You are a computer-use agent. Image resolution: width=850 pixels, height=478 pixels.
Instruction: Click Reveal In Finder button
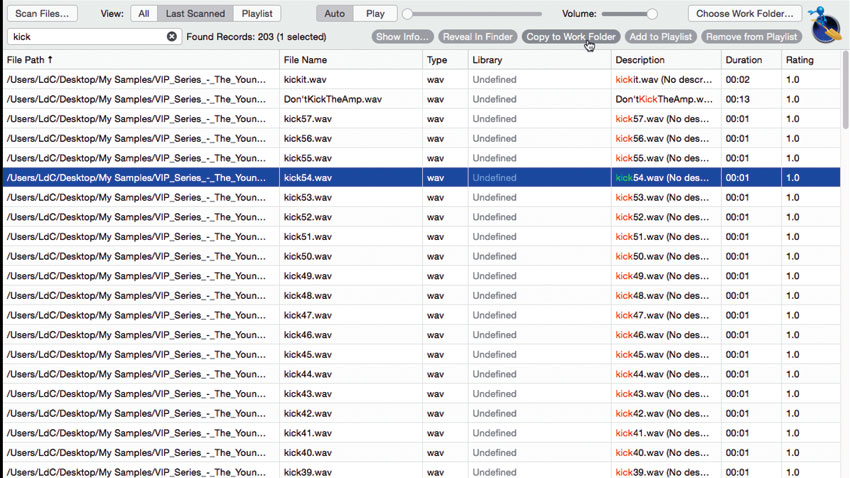point(478,36)
